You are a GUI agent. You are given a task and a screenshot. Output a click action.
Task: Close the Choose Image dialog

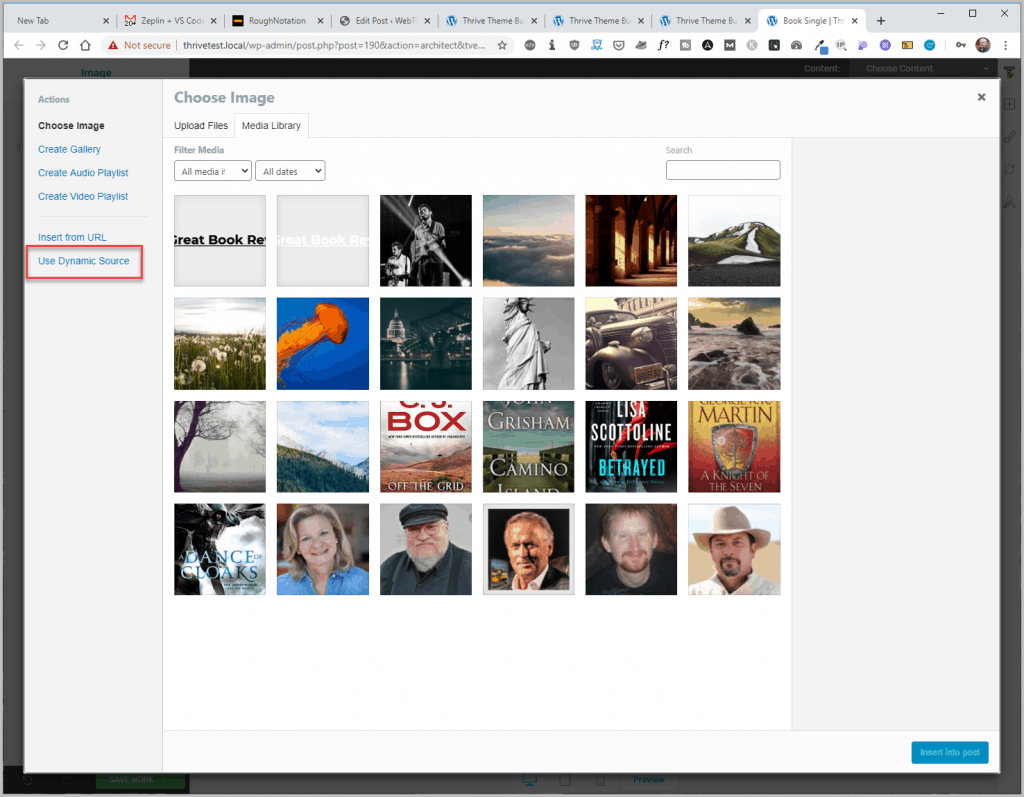[981, 97]
